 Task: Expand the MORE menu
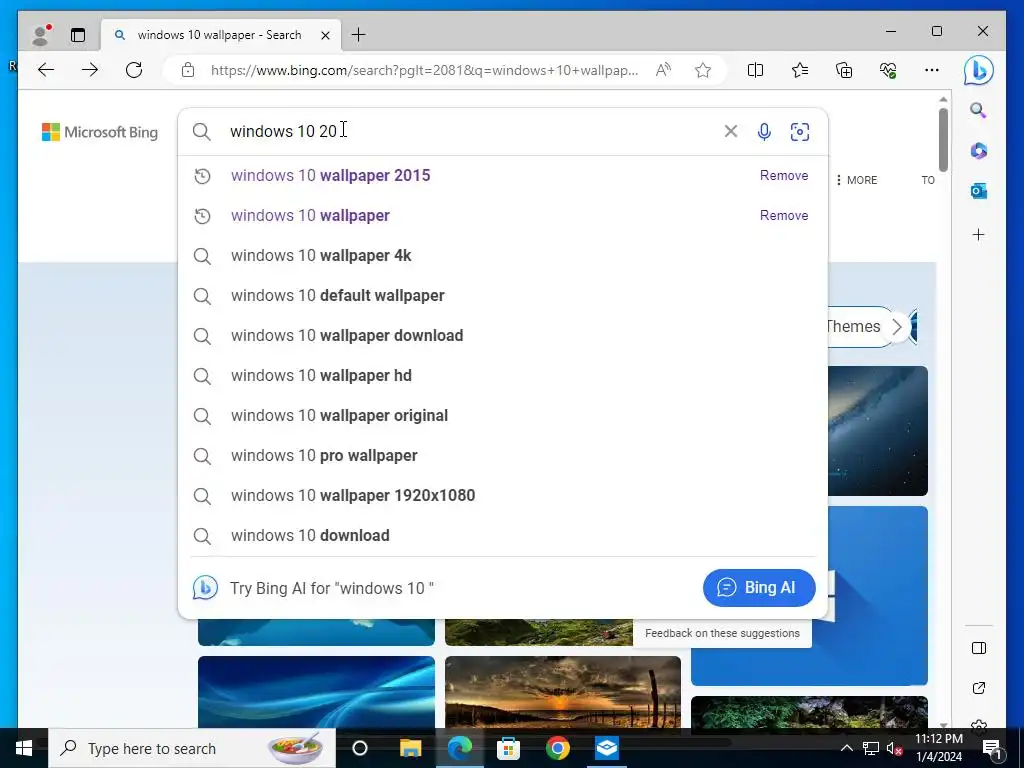[857, 180]
